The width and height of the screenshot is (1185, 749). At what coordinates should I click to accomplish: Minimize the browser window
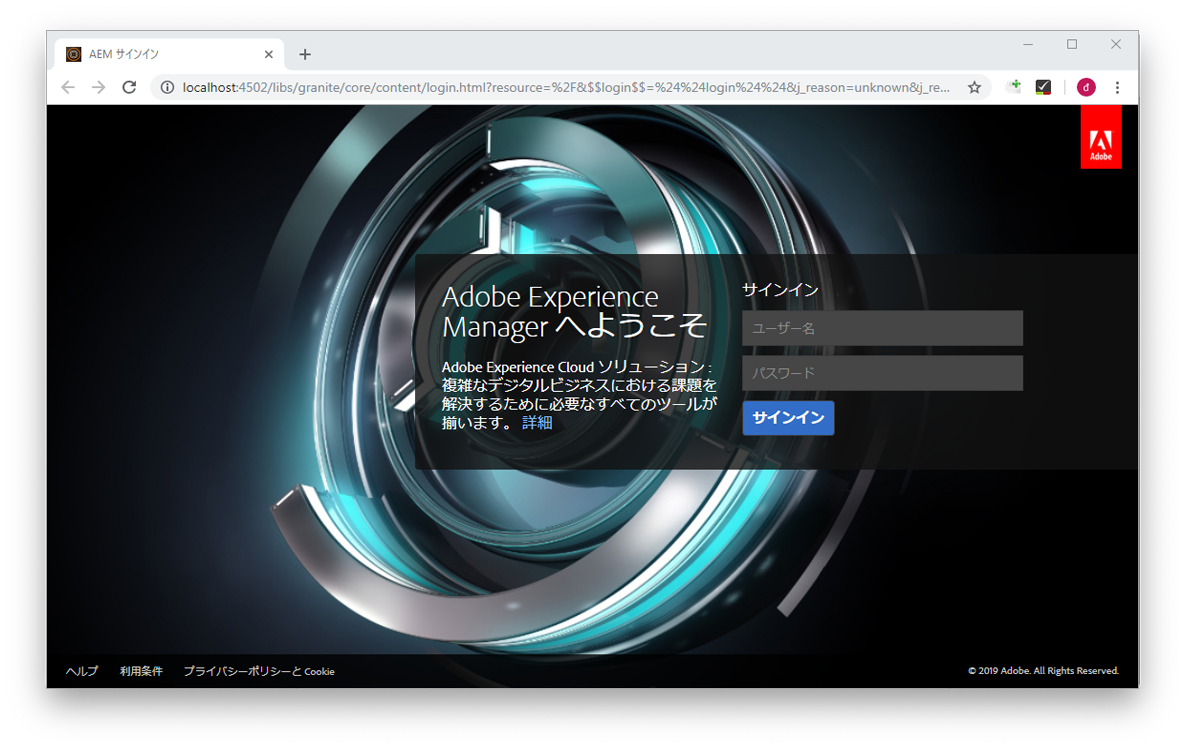point(1028,45)
